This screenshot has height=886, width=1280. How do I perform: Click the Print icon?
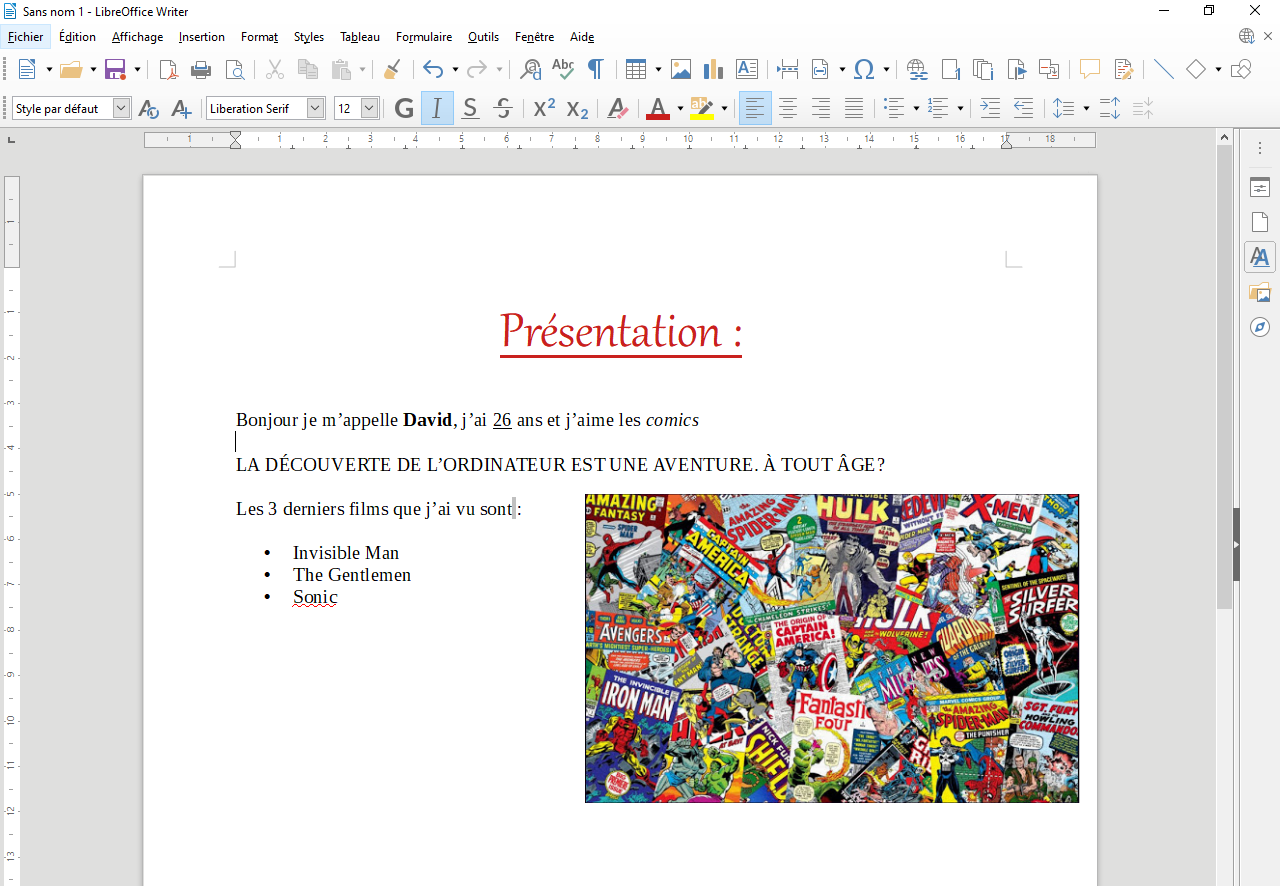(201, 69)
